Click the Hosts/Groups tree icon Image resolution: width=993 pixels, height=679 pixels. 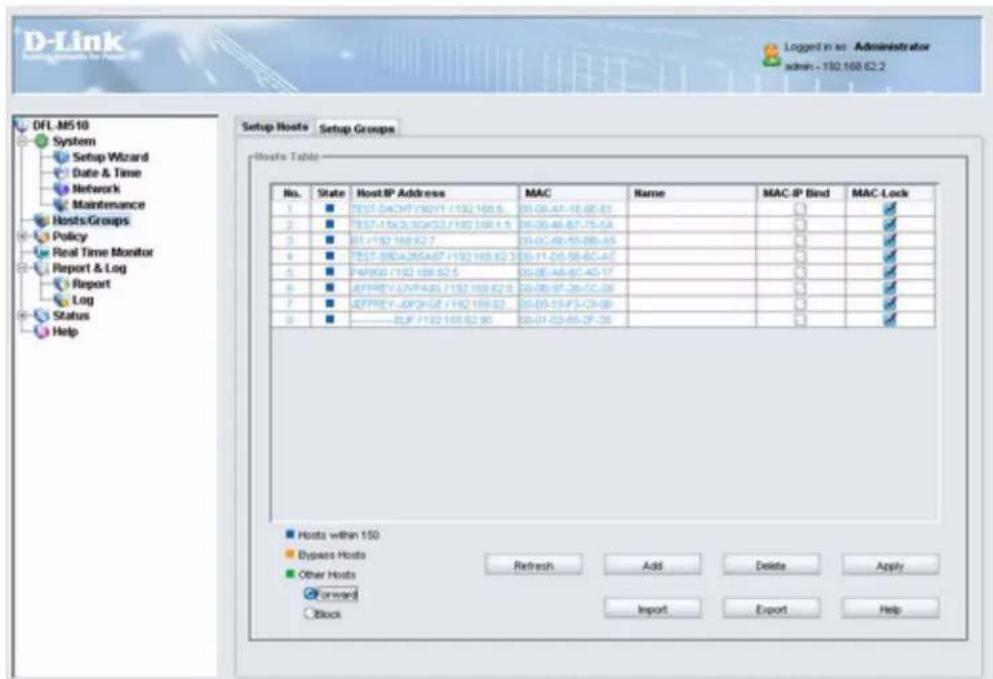(42, 220)
